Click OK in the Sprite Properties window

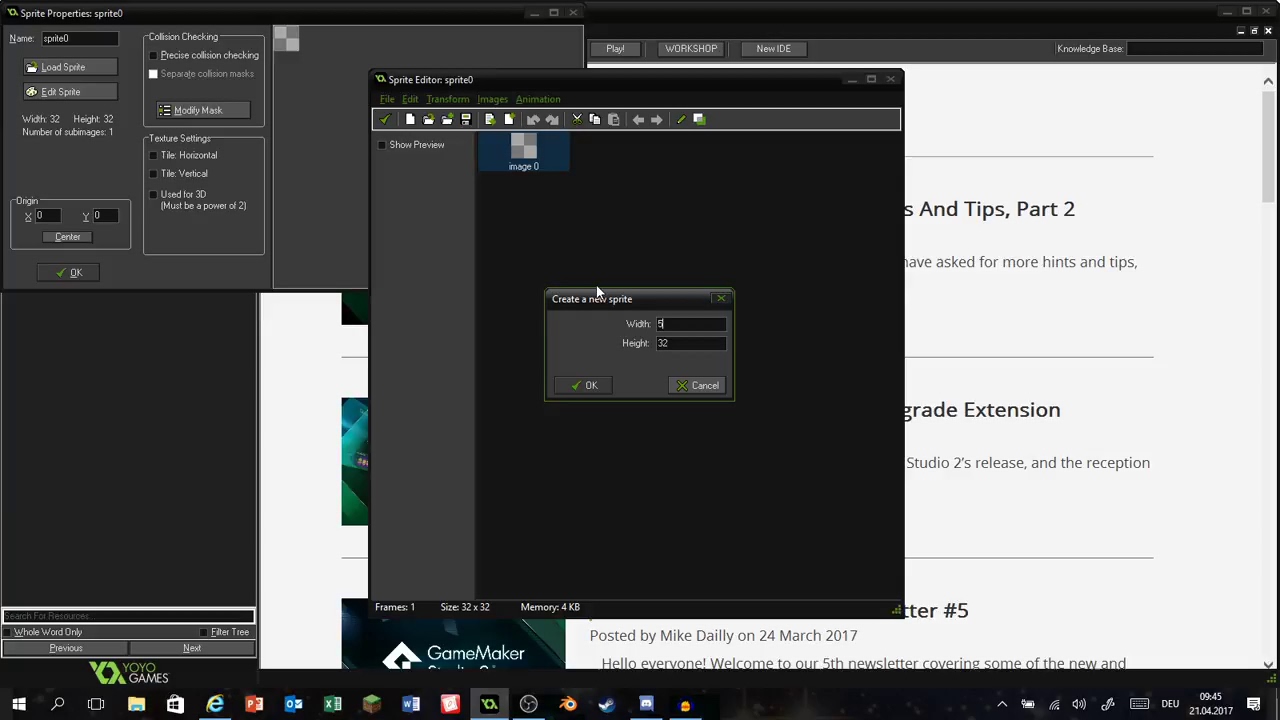[68, 273]
